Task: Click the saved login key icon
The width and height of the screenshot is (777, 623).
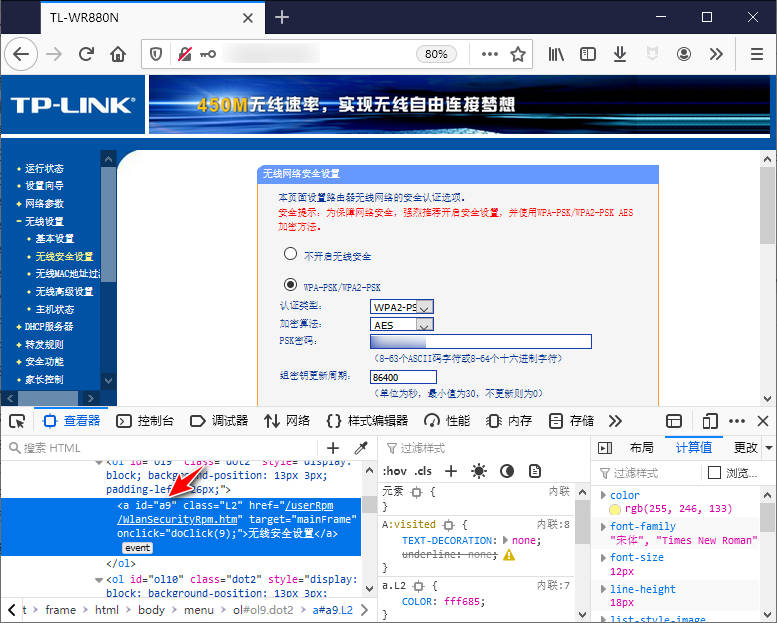Action: [x=208, y=54]
